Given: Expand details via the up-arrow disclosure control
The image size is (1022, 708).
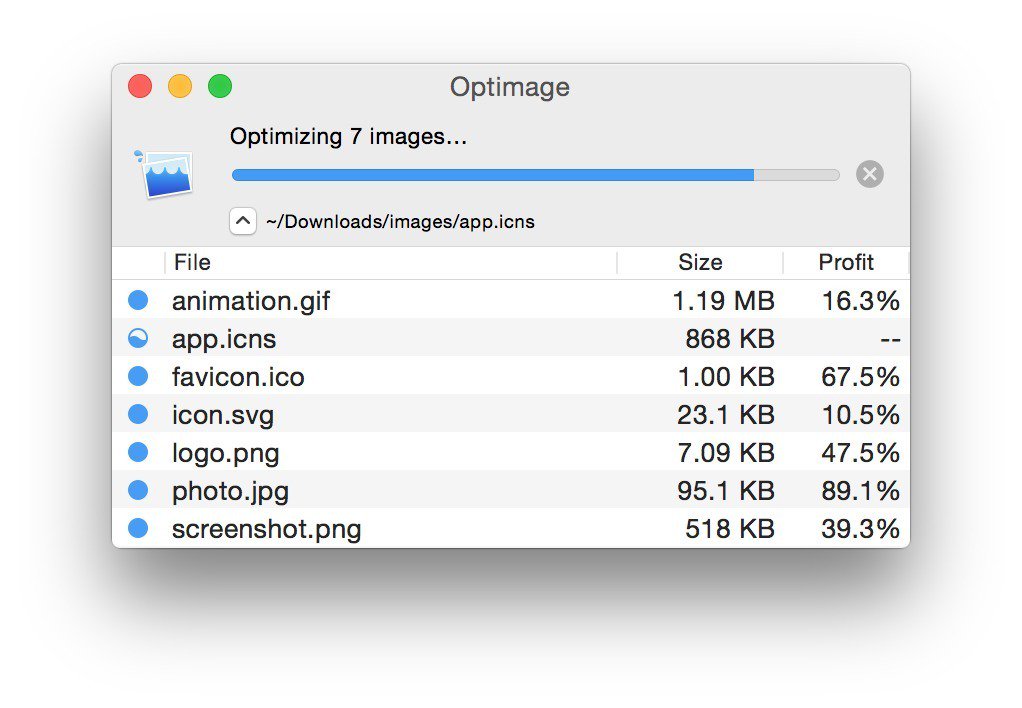Looking at the screenshot, I should pos(242,220).
